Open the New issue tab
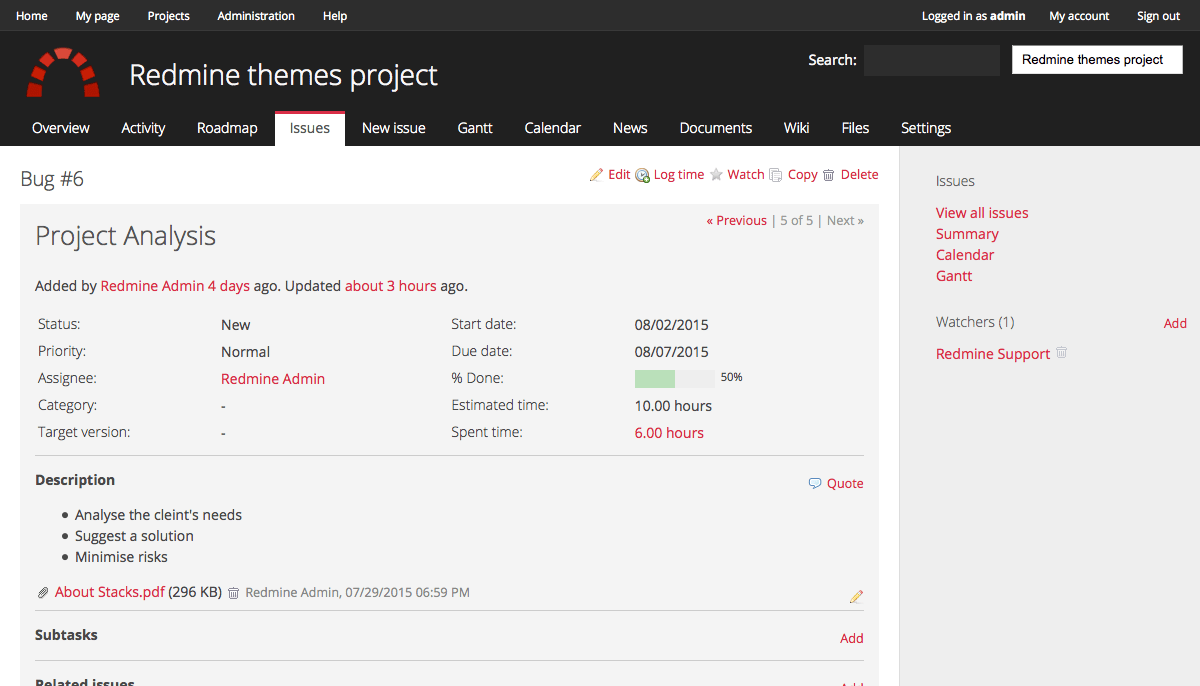 pyautogui.click(x=394, y=128)
